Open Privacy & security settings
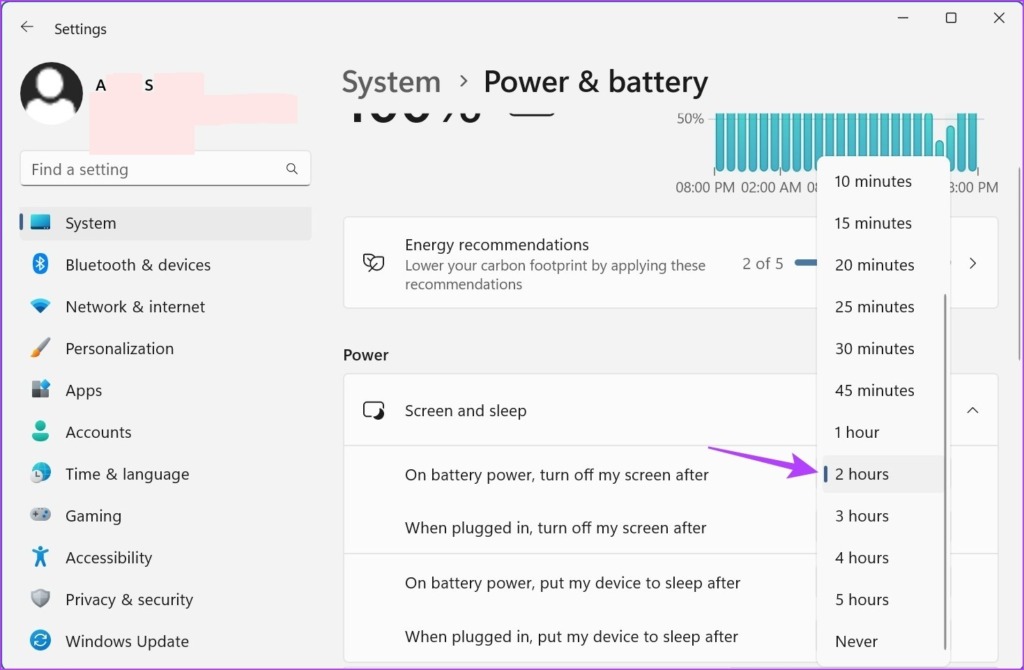 pos(129,599)
